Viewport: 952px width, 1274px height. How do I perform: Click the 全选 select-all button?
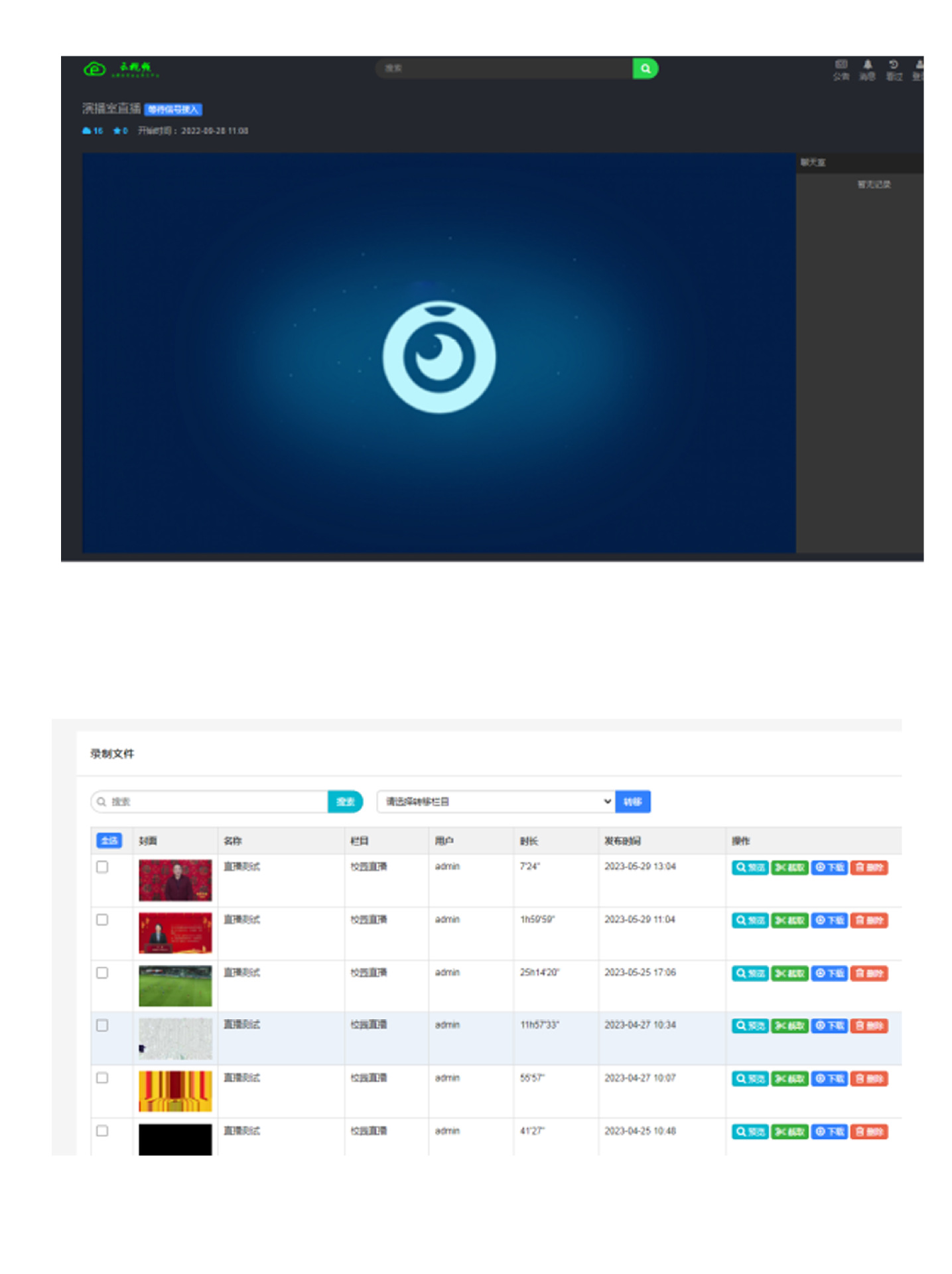click(109, 841)
